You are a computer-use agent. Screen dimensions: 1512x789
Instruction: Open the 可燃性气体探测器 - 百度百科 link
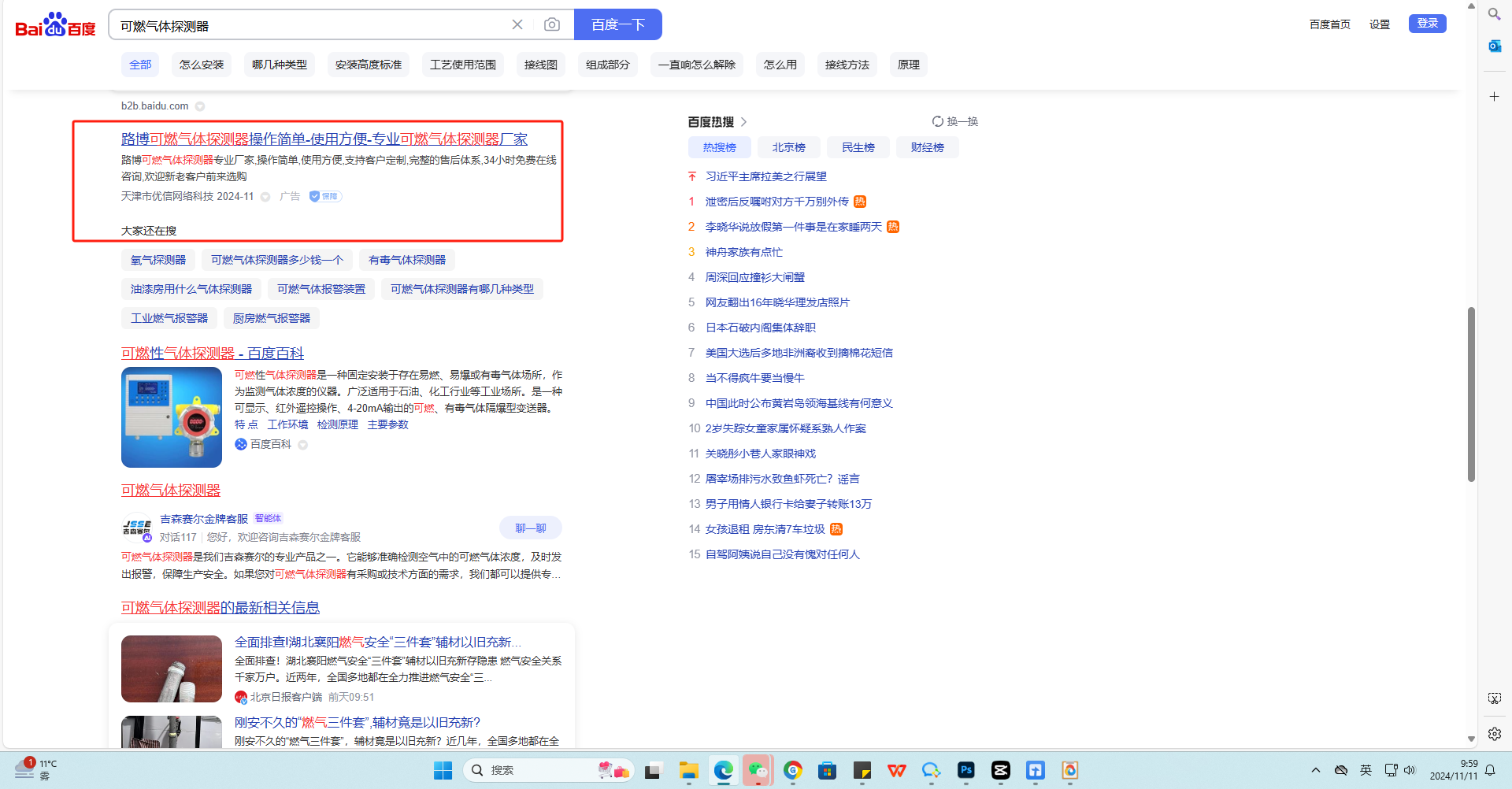pyautogui.click(x=212, y=354)
